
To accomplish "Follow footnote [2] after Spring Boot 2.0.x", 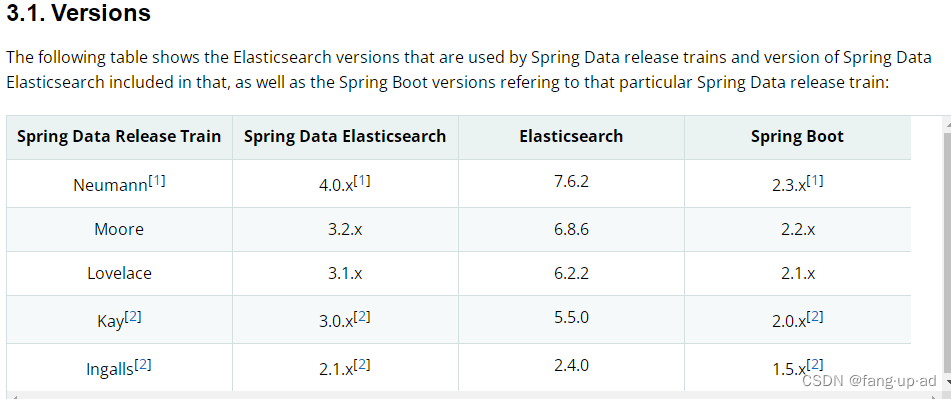I will coord(815,317).
